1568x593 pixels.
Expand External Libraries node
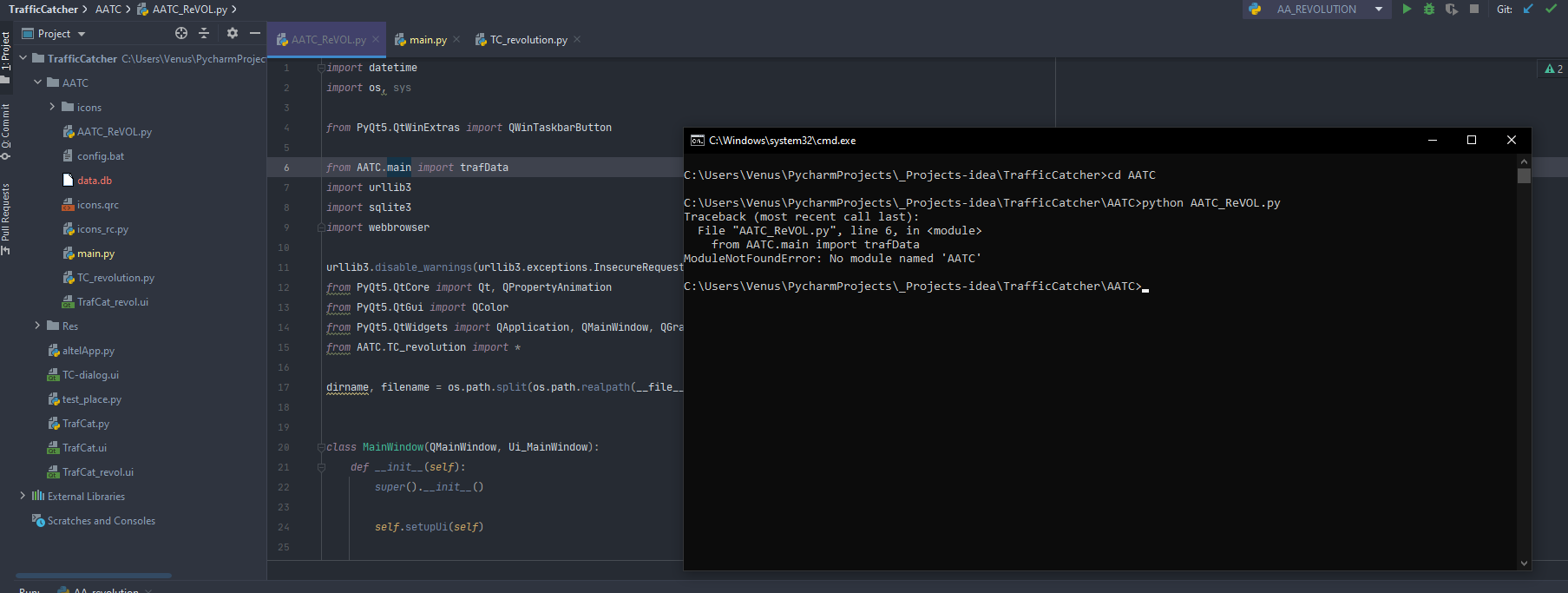[x=23, y=496]
